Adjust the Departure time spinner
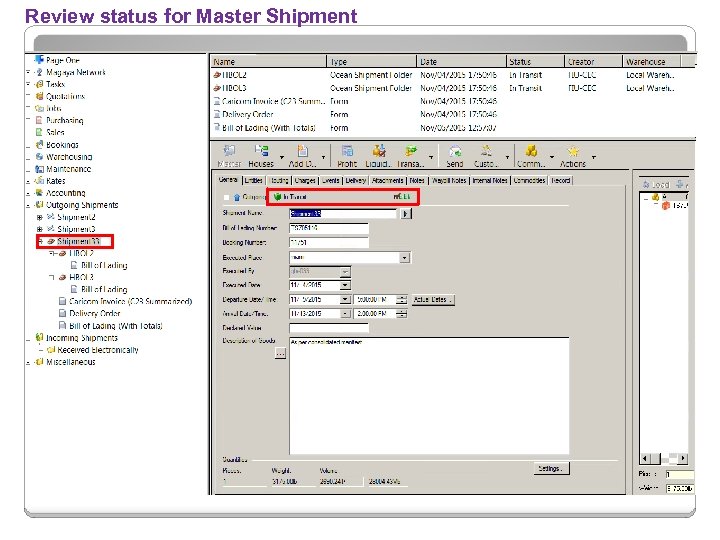720x540 pixels. (401, 299)
